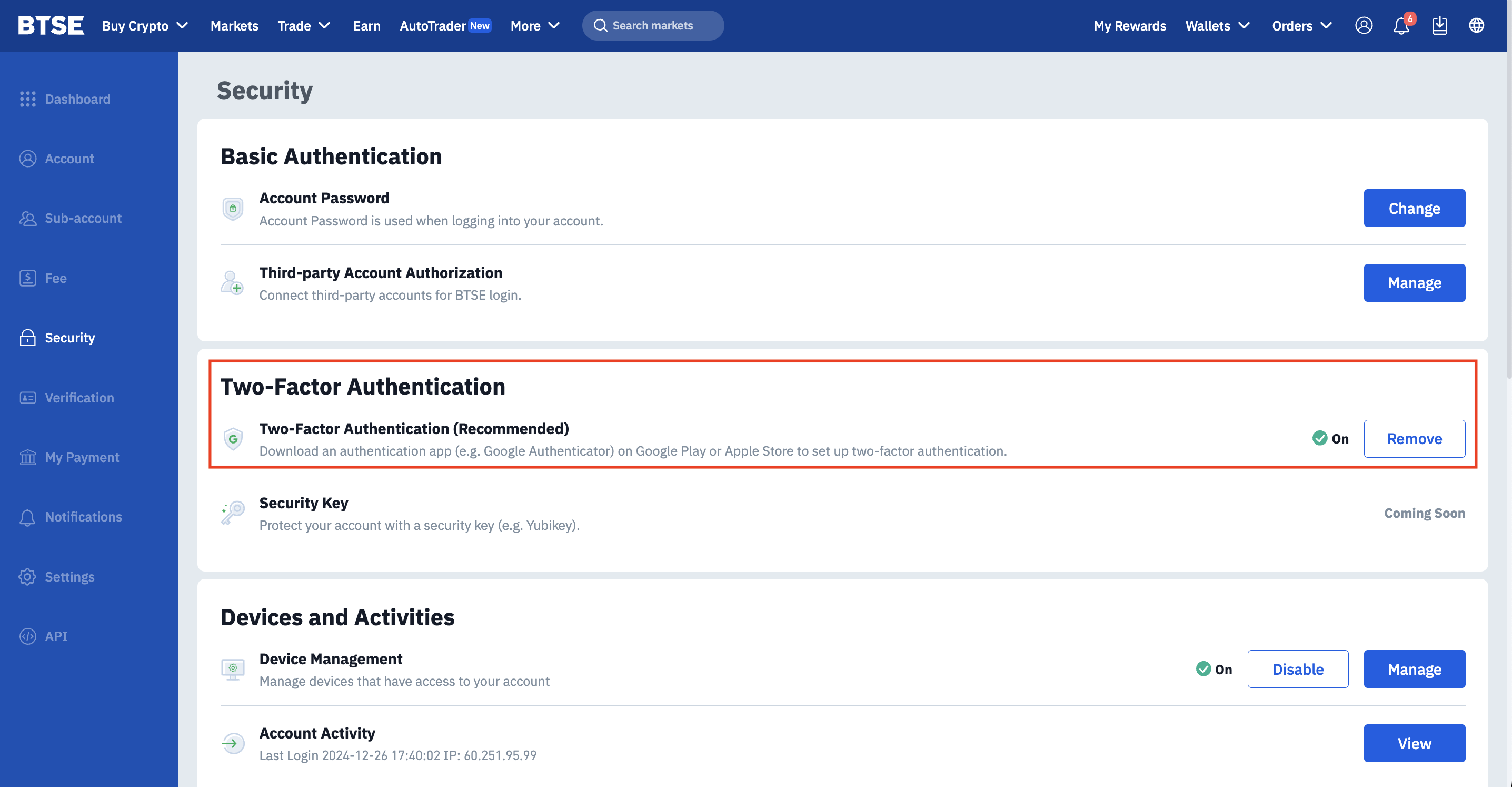Go to the Markets page
This screenshot has width=1512, height=787.
coord(234,26)
